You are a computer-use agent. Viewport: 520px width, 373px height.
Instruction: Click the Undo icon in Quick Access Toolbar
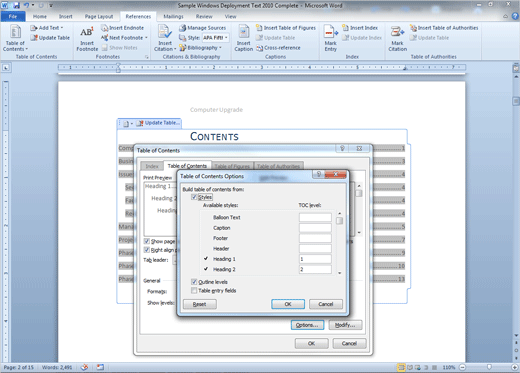(26, 5)
